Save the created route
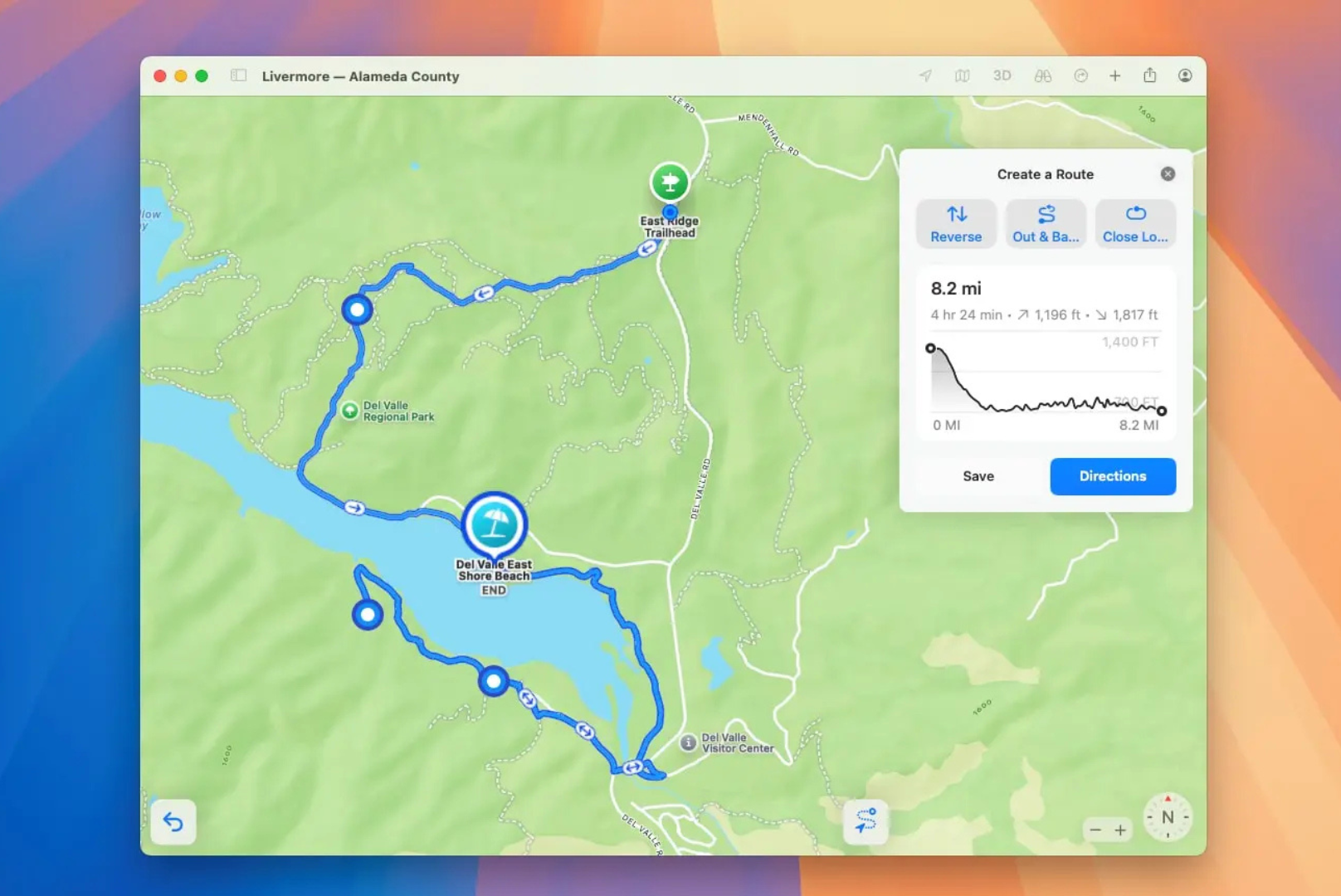This screenshot has height=896, width=1341. click(x=978, y=476)
